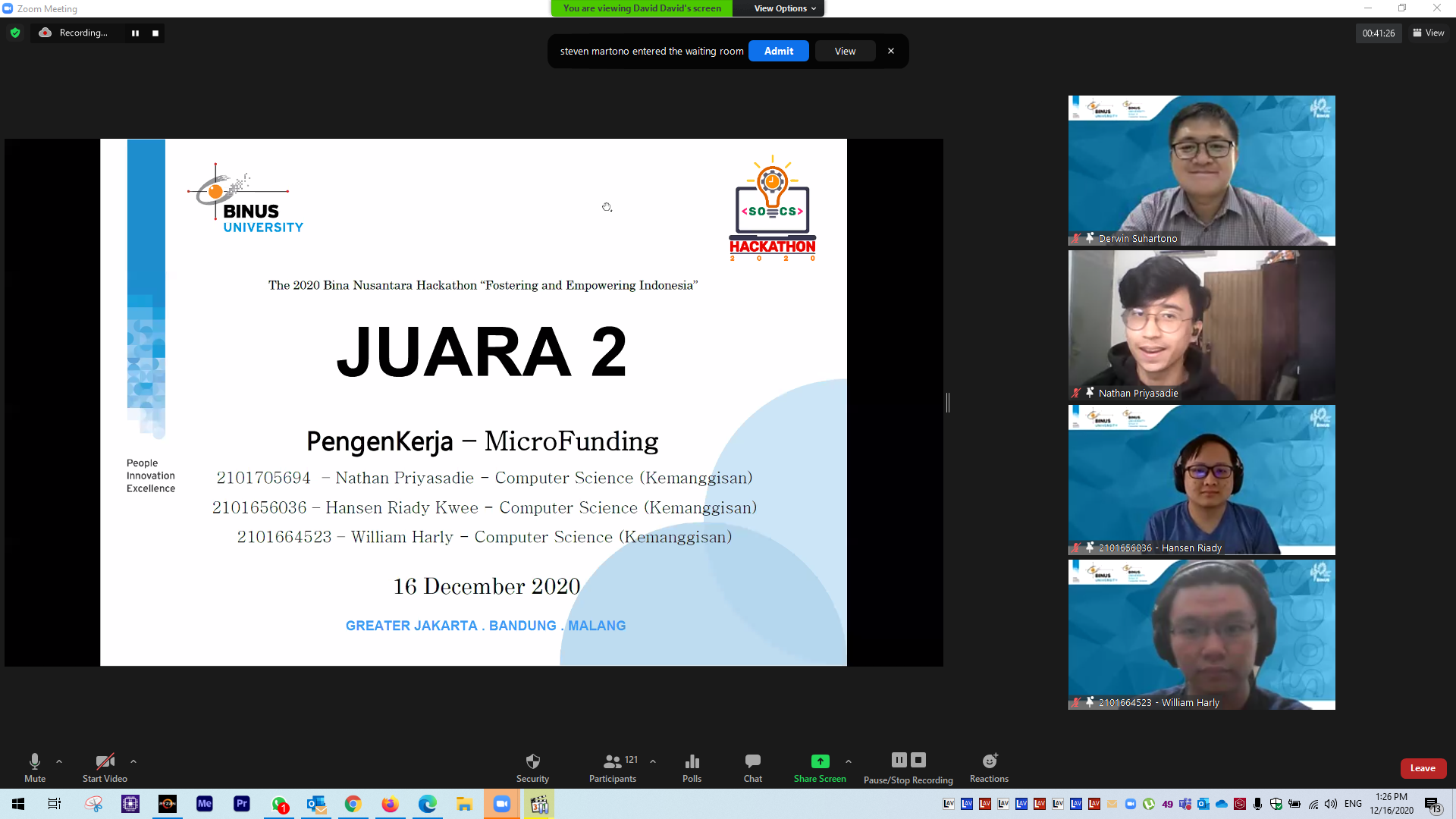Open Security options
Image resolution: width=1456 pixels, height=819 pixels.
[x=532, y=767]
